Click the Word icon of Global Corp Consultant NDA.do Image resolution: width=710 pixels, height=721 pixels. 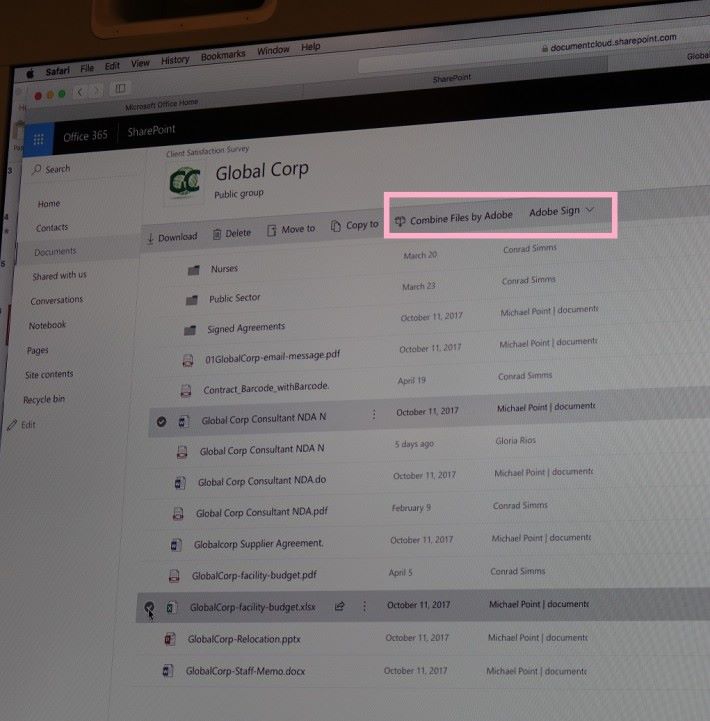tap(180, 483)
